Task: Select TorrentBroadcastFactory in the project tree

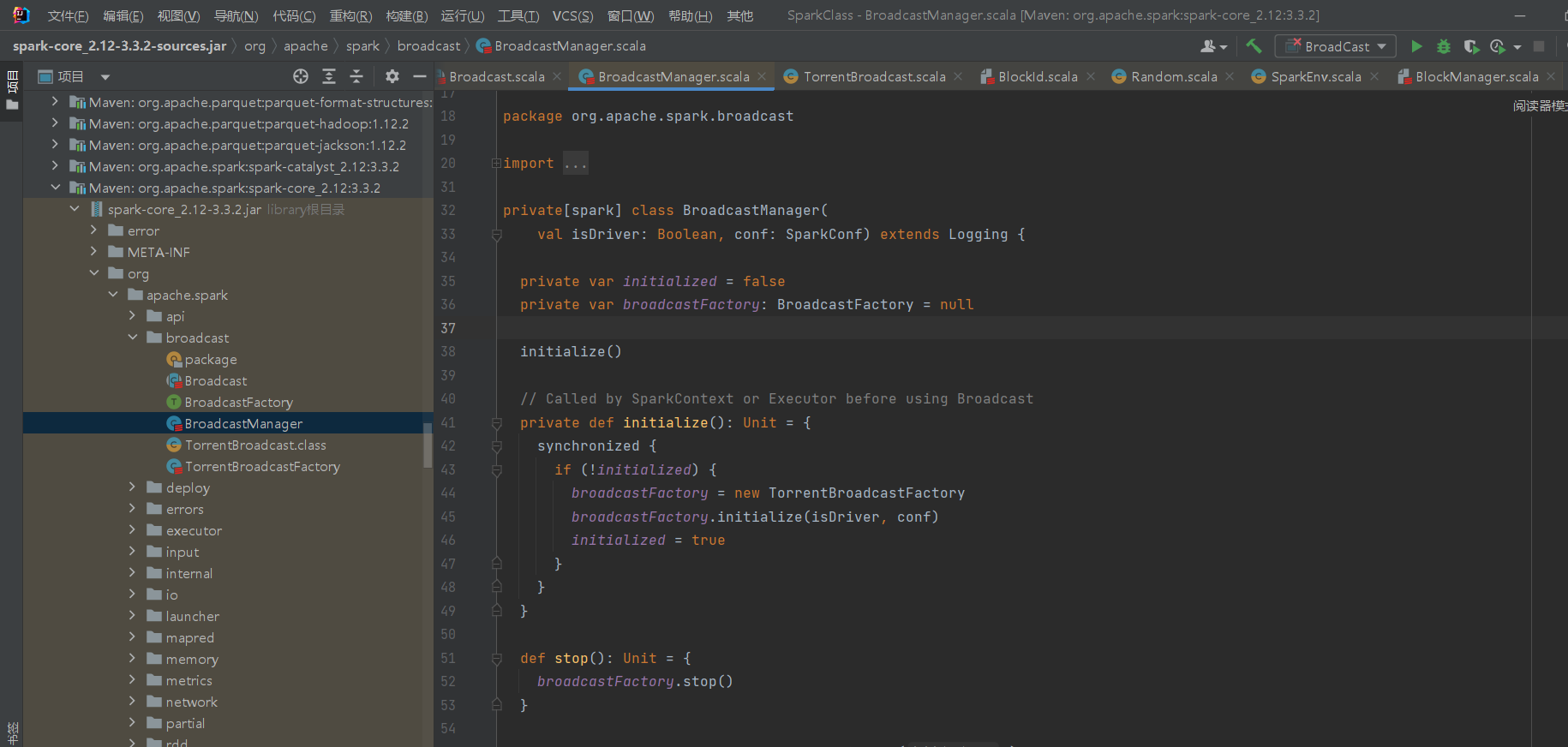Action: pos(262,466)
